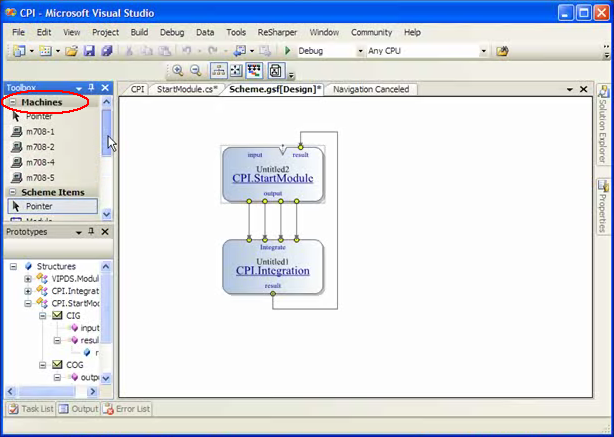Open the Properties side tab
Image resolution: width=614 pixels, height=437 pixels.
click(603, 207)
